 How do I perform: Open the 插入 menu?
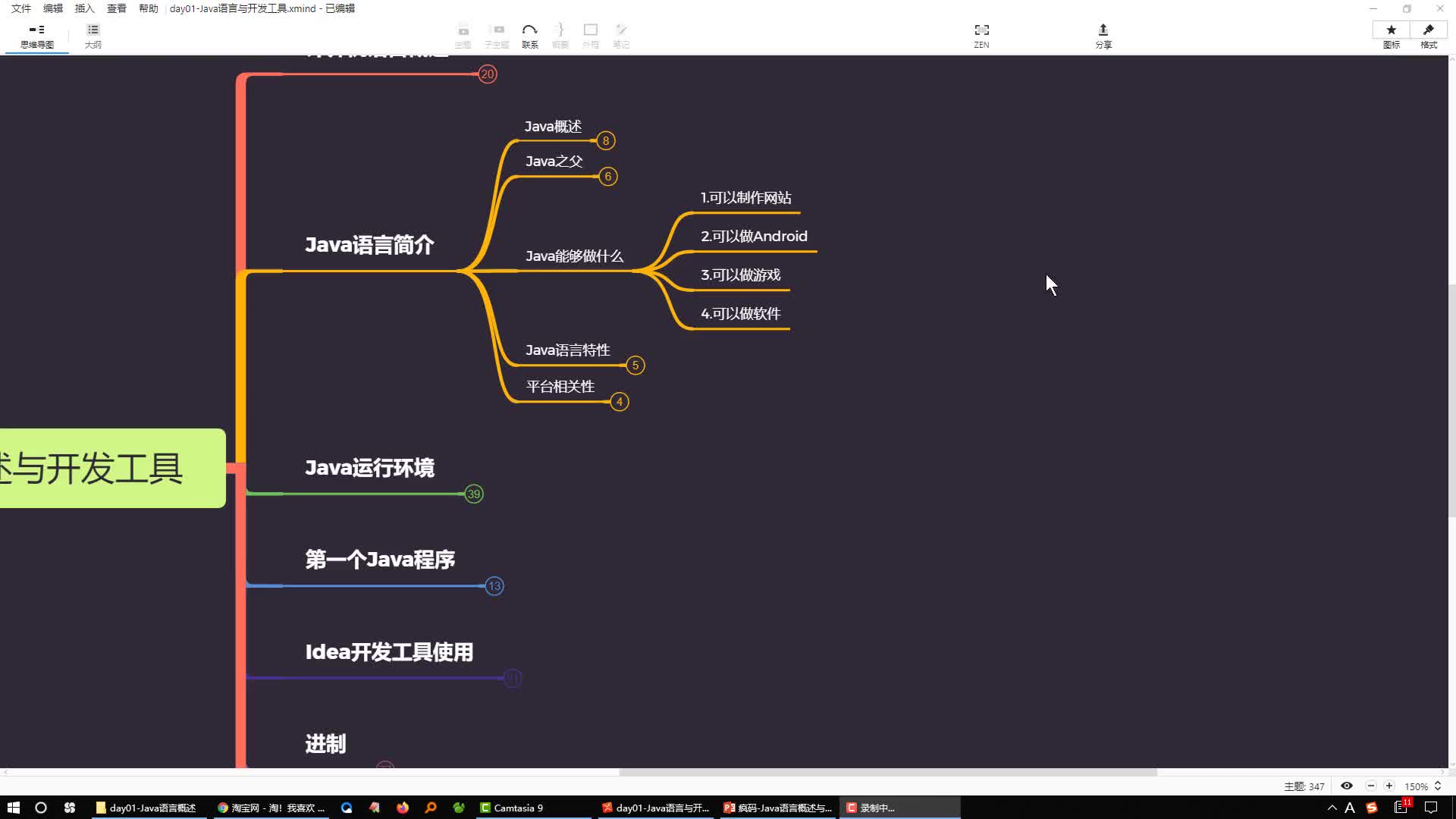tap(85, 8)
